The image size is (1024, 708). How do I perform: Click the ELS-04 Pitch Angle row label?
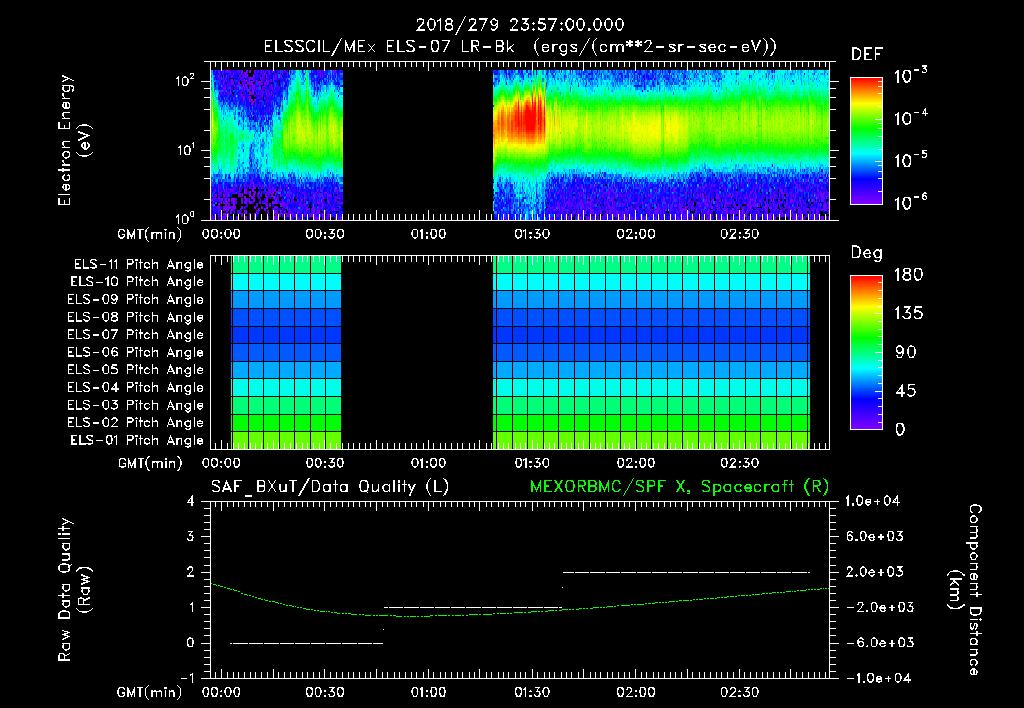tap(136, 387)
